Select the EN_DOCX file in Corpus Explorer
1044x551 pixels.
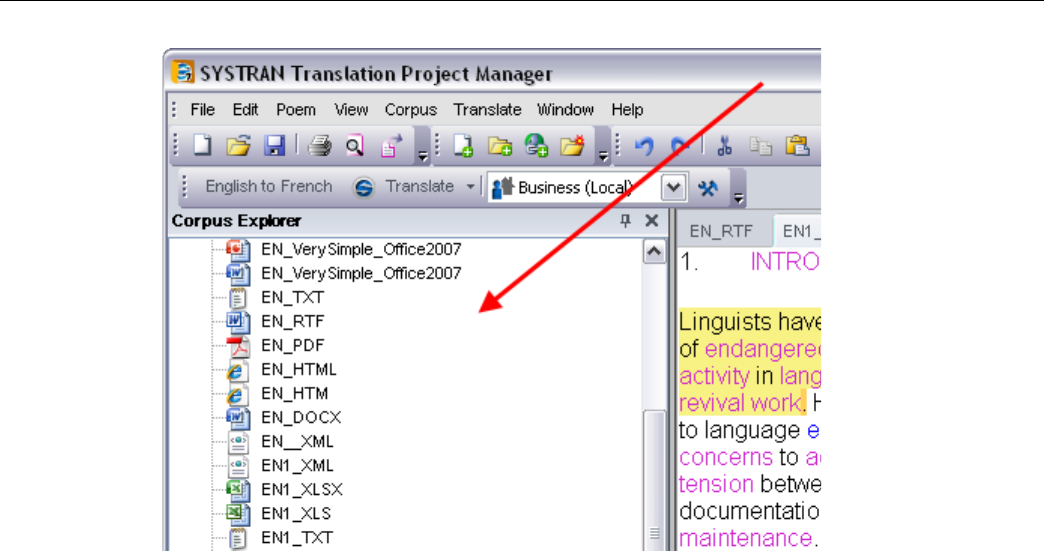tap(301, 417)
